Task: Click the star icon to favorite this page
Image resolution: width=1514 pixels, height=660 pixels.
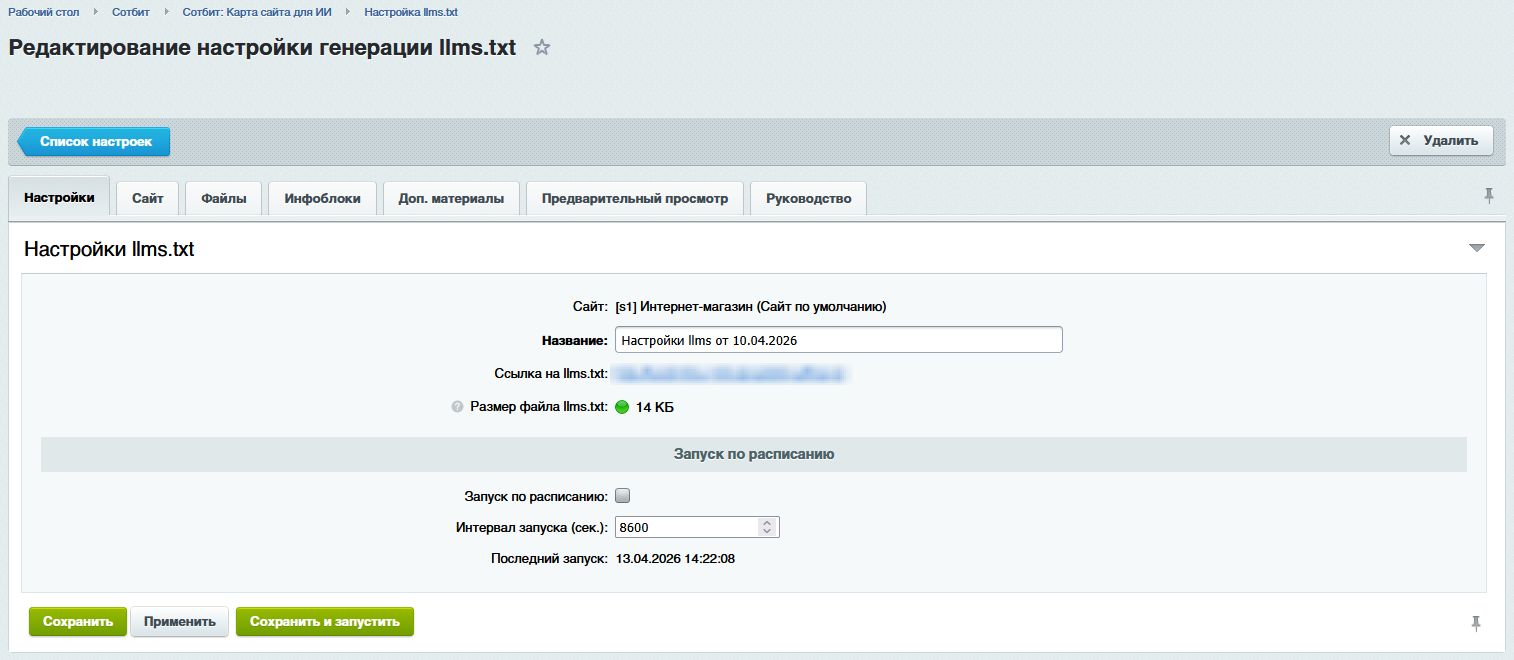Action: coord(541,47)
